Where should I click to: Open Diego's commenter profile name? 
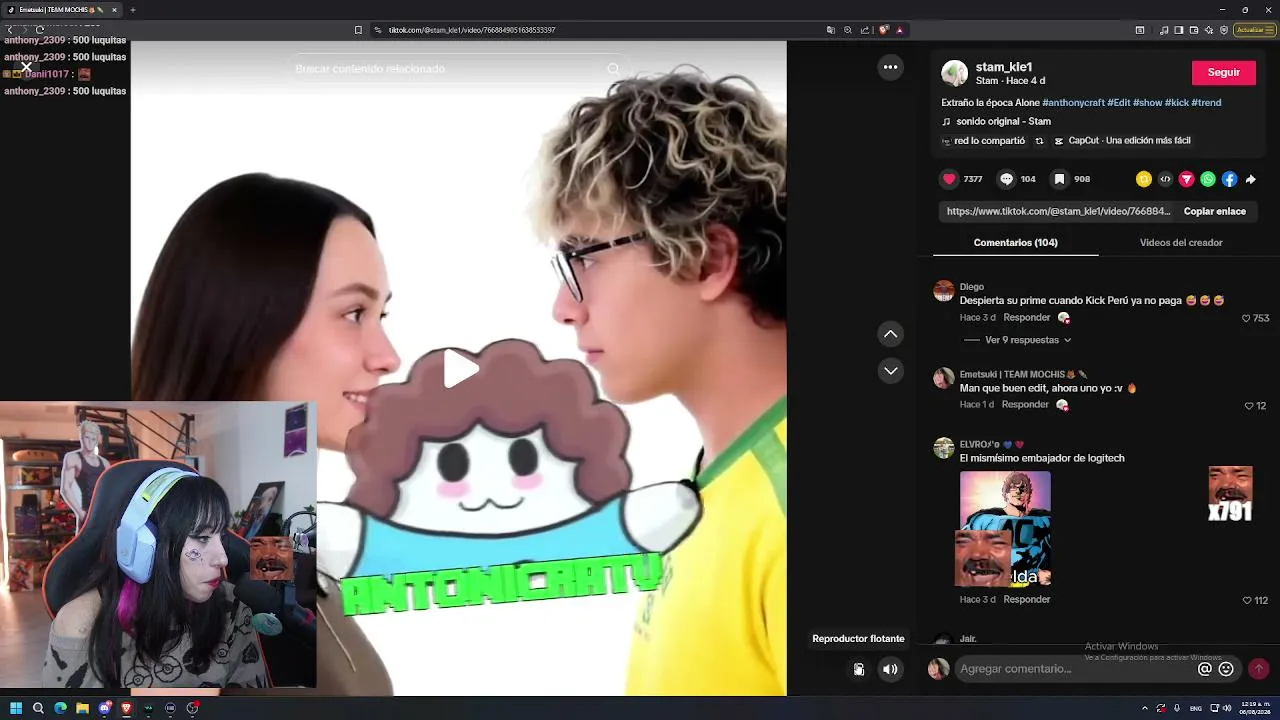click(972, 287)
